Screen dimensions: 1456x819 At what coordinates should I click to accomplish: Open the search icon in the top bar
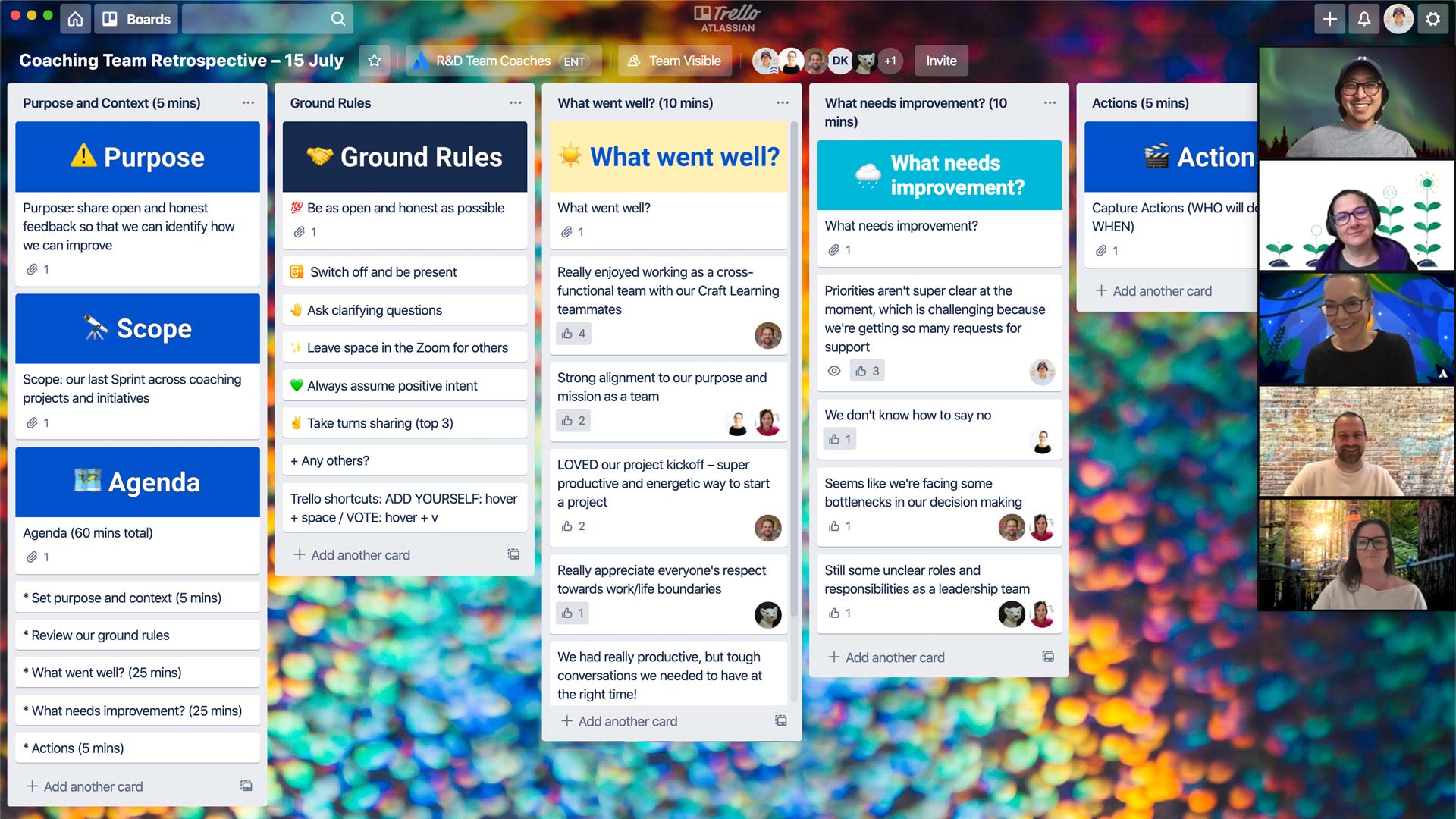point(338,18)
